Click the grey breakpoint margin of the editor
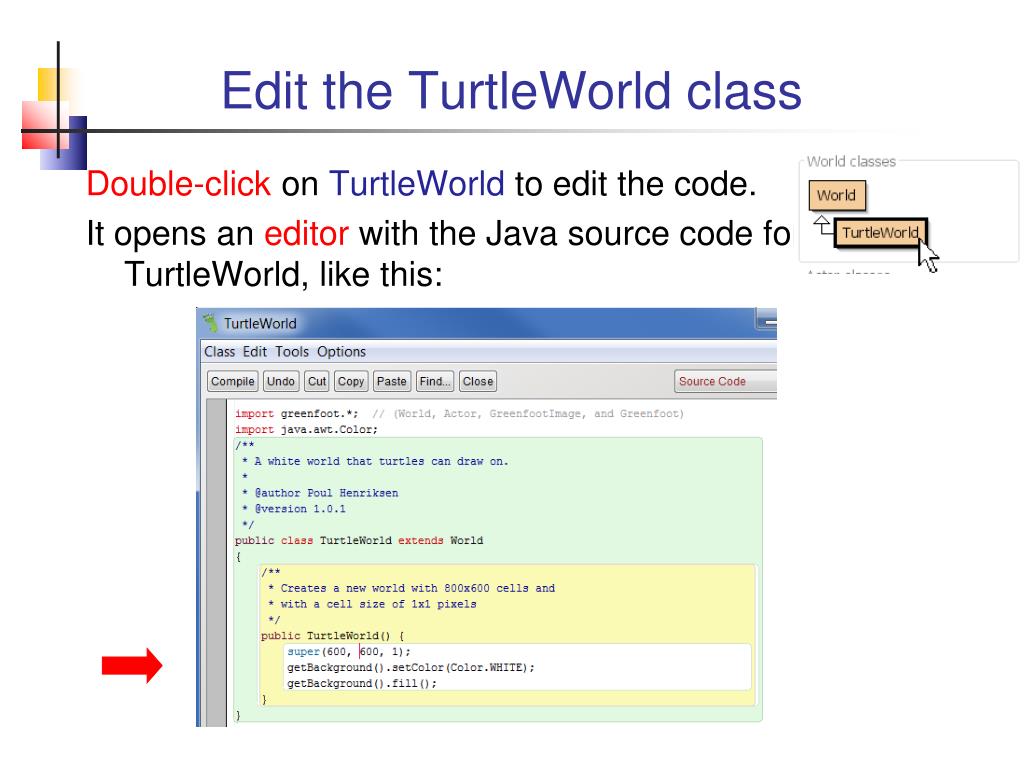This screenshot has height=768, width=1024. 216,563
